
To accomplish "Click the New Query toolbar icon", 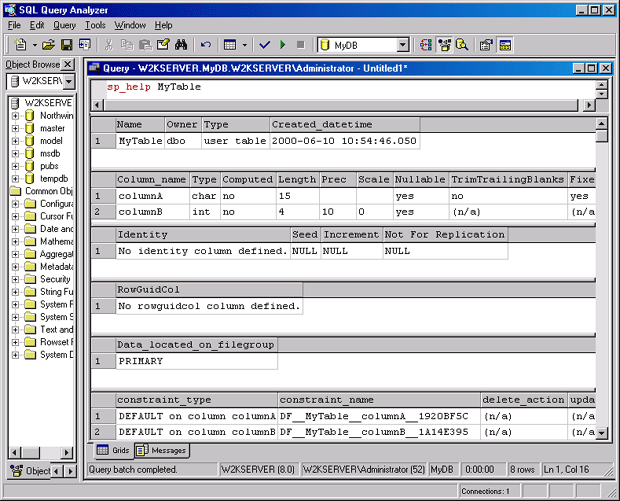I will click(20, 45).
